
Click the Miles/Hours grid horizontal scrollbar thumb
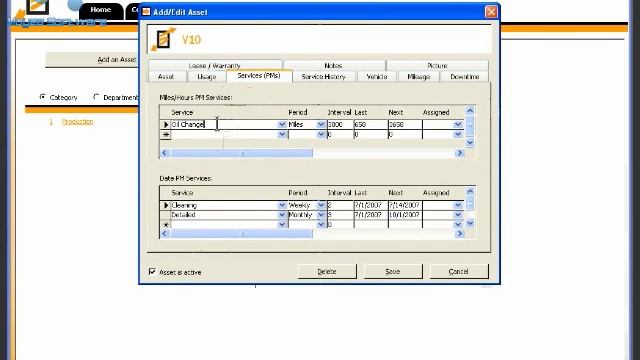point(242,153)
